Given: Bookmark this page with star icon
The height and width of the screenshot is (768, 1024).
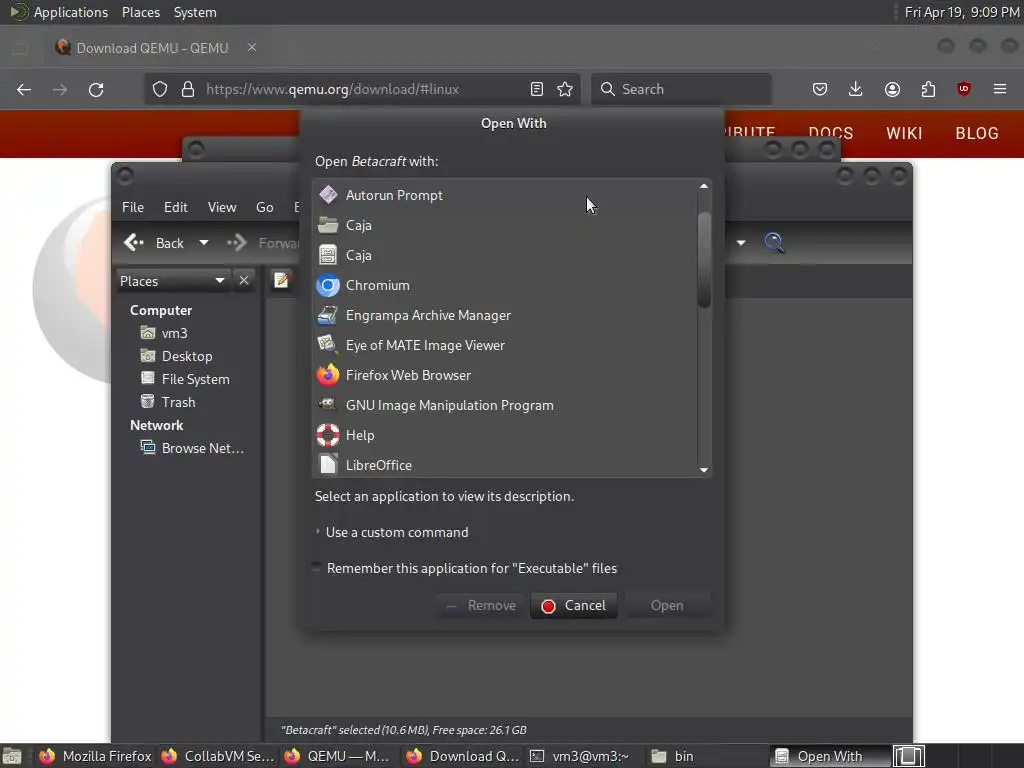Looking at the screenshot, I should coord(565,89).
